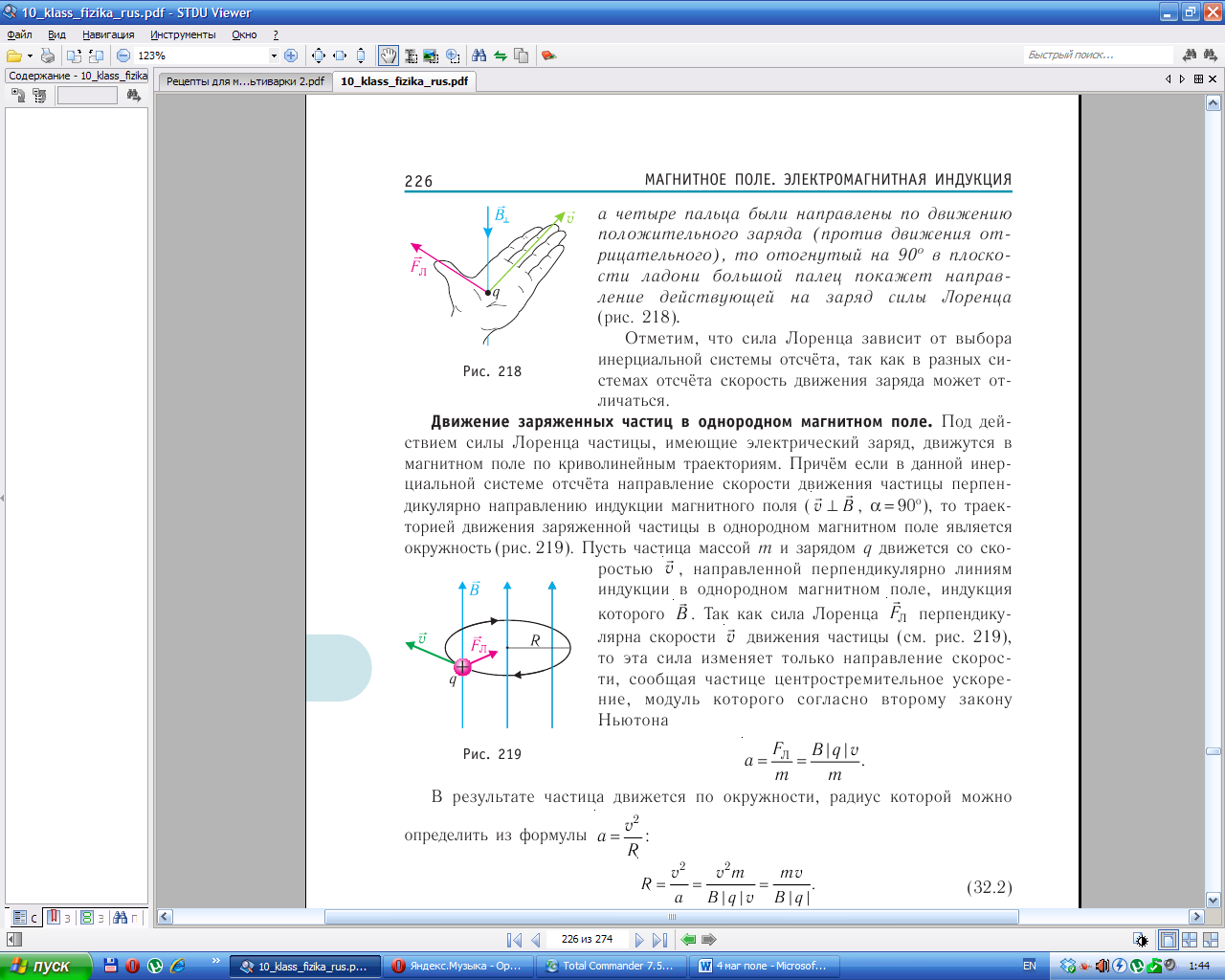Toggle the side panel in status bar

point(13,940)
